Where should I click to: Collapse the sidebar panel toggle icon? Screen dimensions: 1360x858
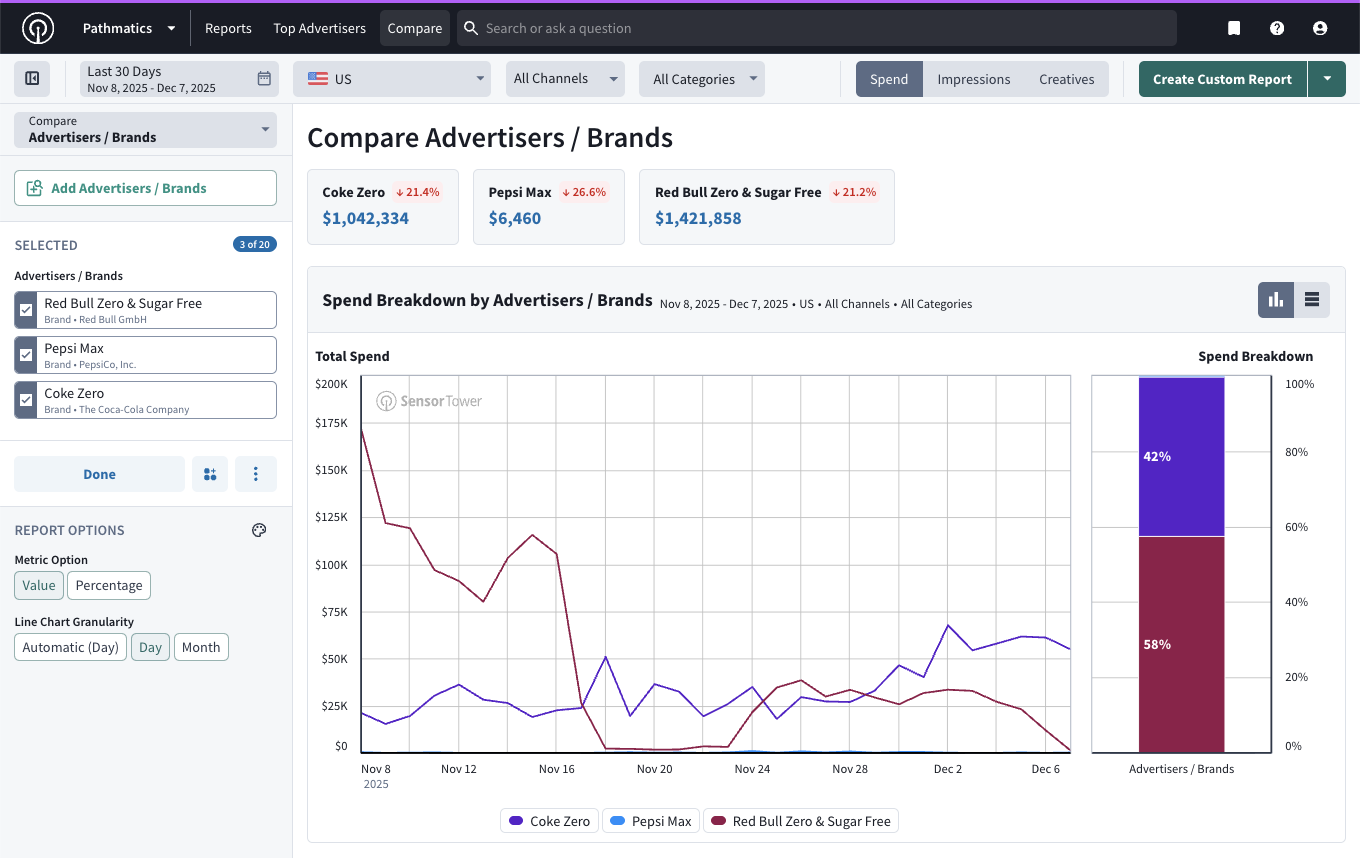[x=32, y=78]
